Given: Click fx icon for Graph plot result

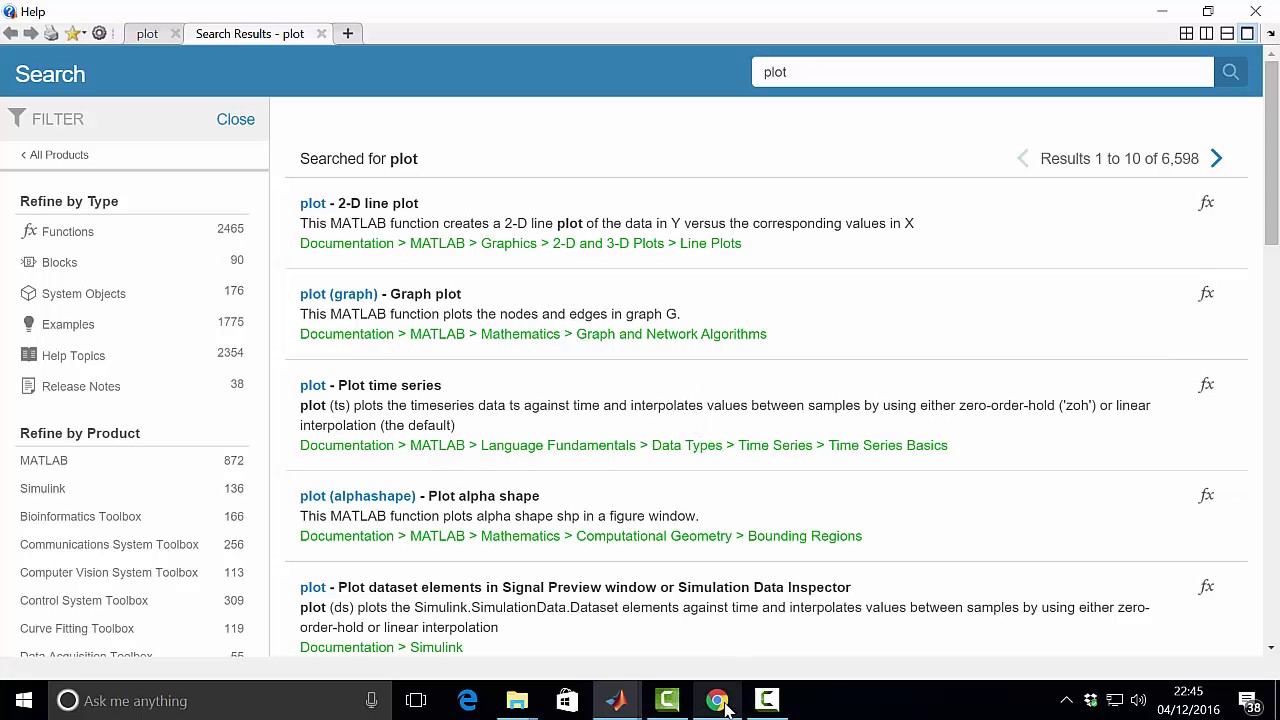Looking at the screenshot, I should (x=1206, y=294).
